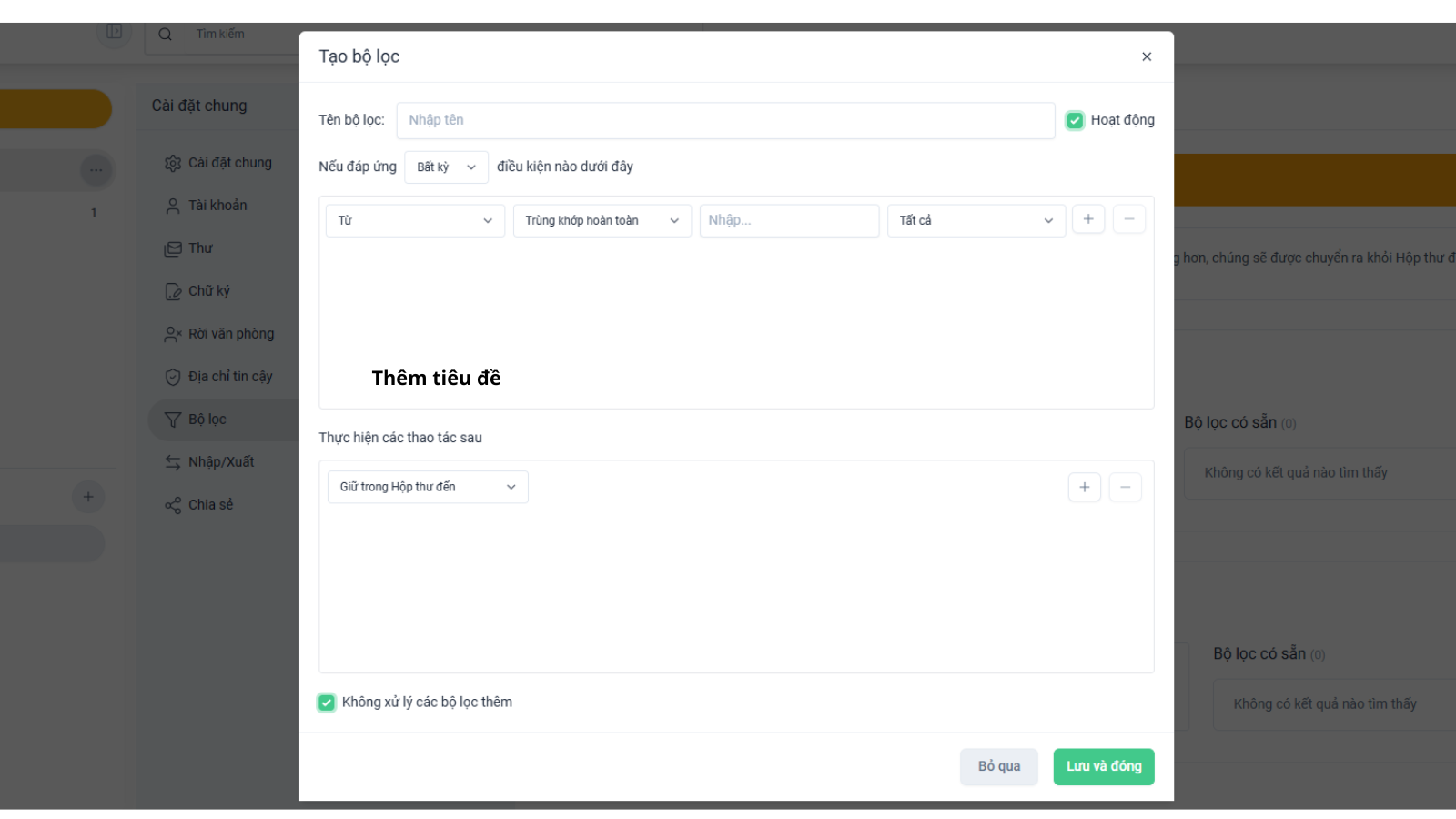Toggle the Hoạt động checkbox
The height and width of the screenshot is (819, 1456).
(1075, 120)
